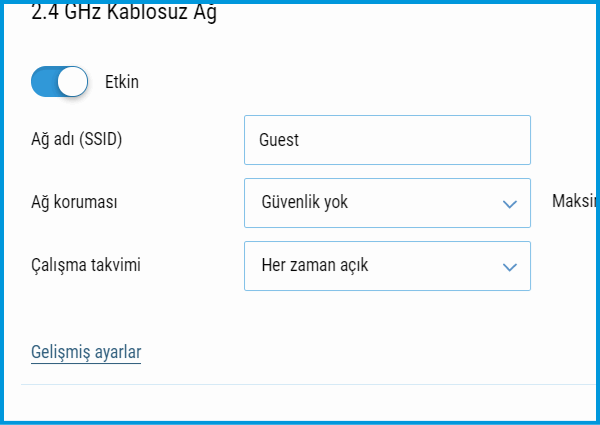Screen dimensions: 600x425
Task: Select the Güvenlik yok text in the combo box
Action: click(x=304, y=203)
